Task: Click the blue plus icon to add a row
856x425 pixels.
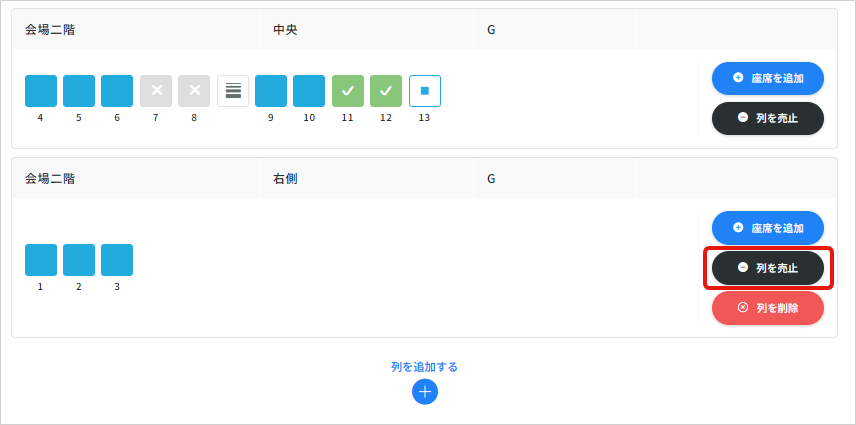Action: pyautogui.click(x=425, y=392)
